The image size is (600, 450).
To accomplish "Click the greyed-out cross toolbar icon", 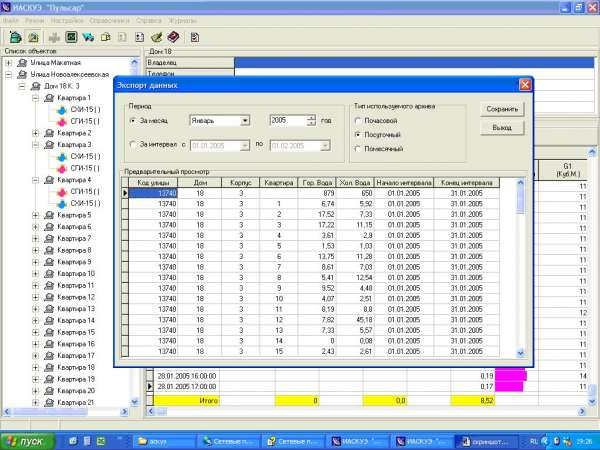I will [54, 38].
